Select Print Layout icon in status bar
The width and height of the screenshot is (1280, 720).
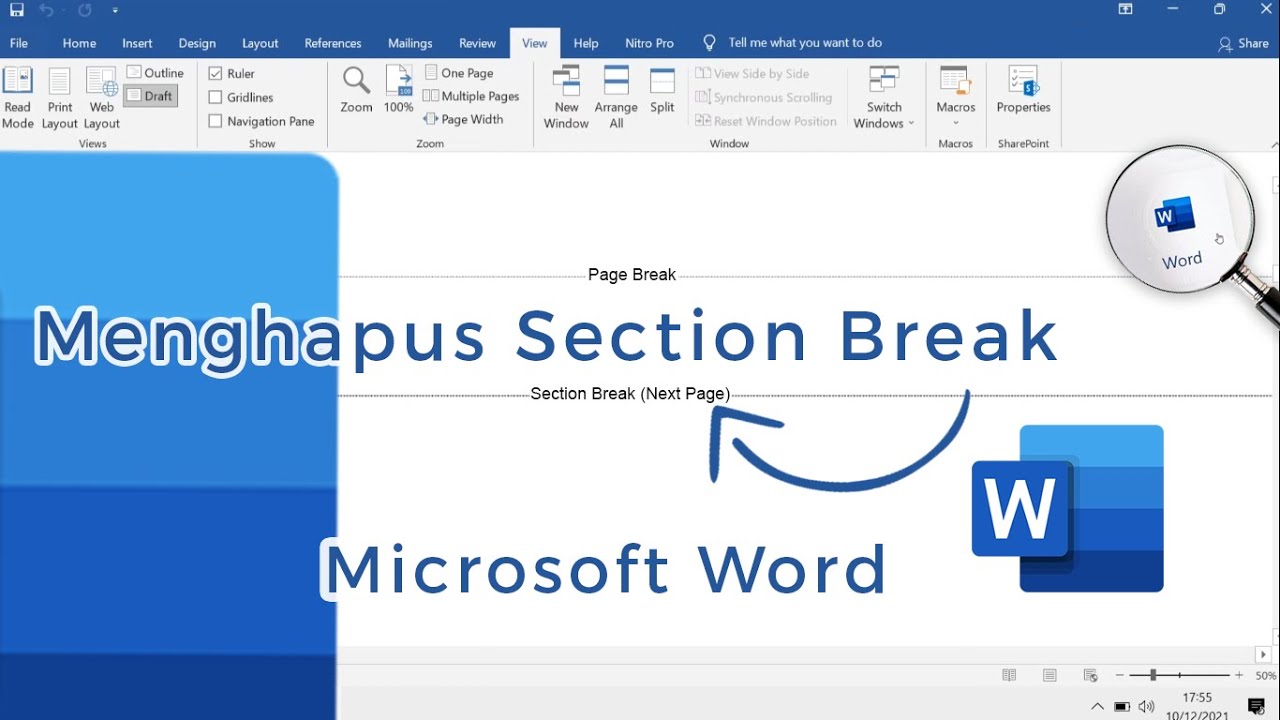tap(1049, 675)
